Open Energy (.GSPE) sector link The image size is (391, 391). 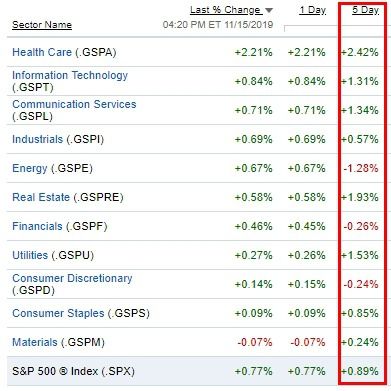30,168
